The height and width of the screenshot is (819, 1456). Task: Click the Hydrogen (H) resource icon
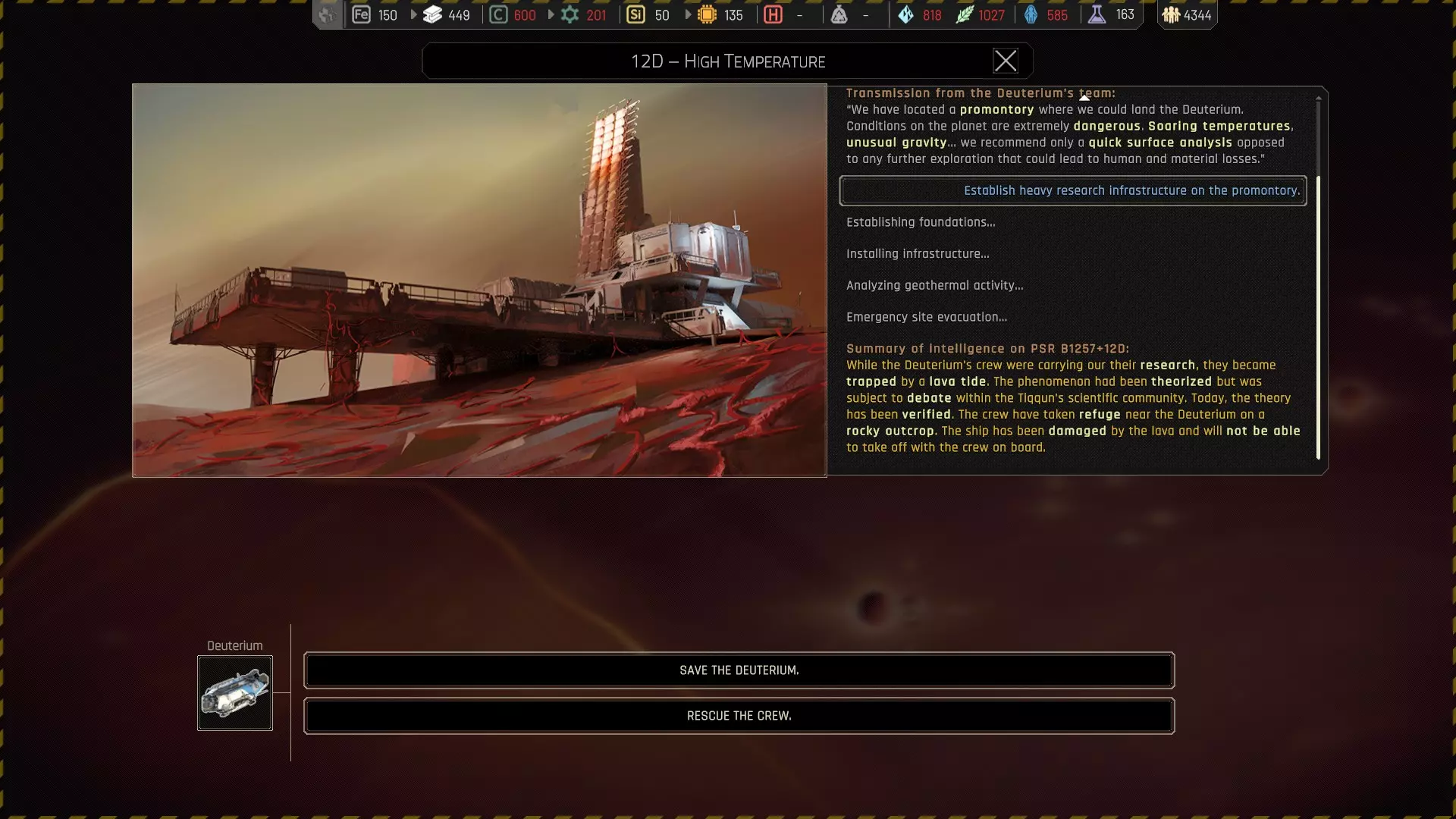pyautogui.click(x=773, y=14)
